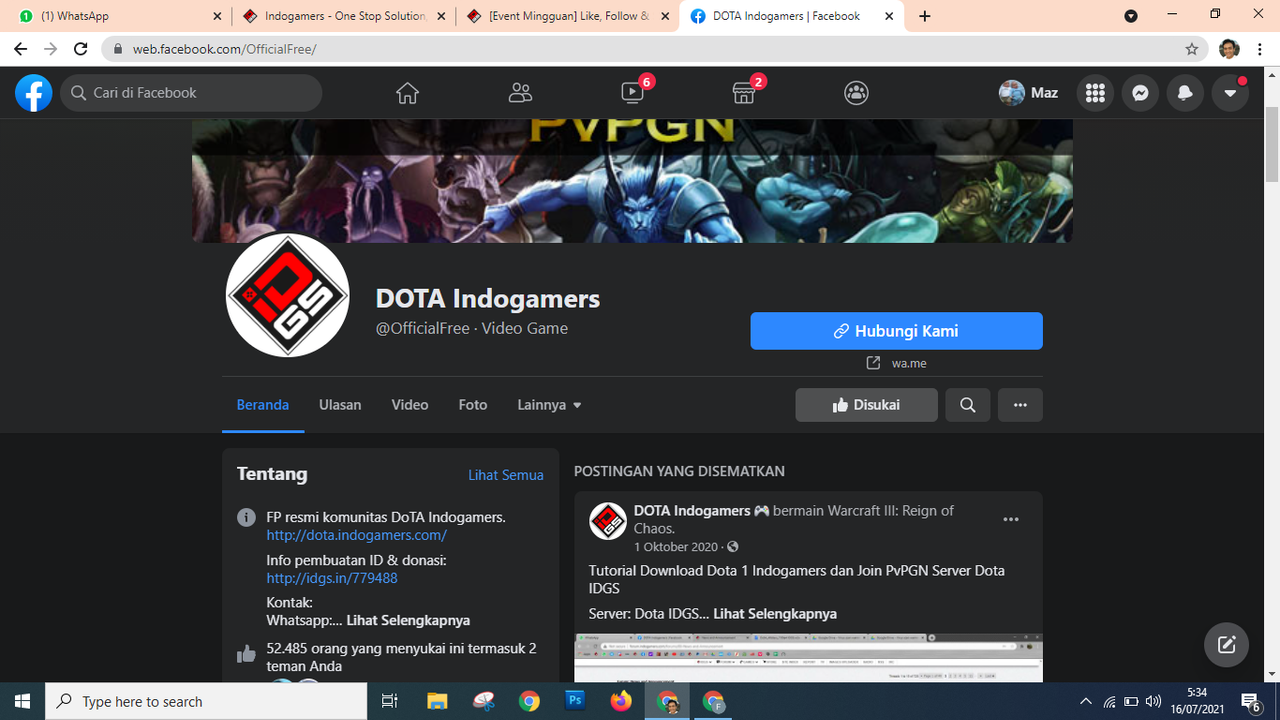Viewport: 1280px width, 720px height.
Task: Switch to the Foto tab
Action: 473,405
